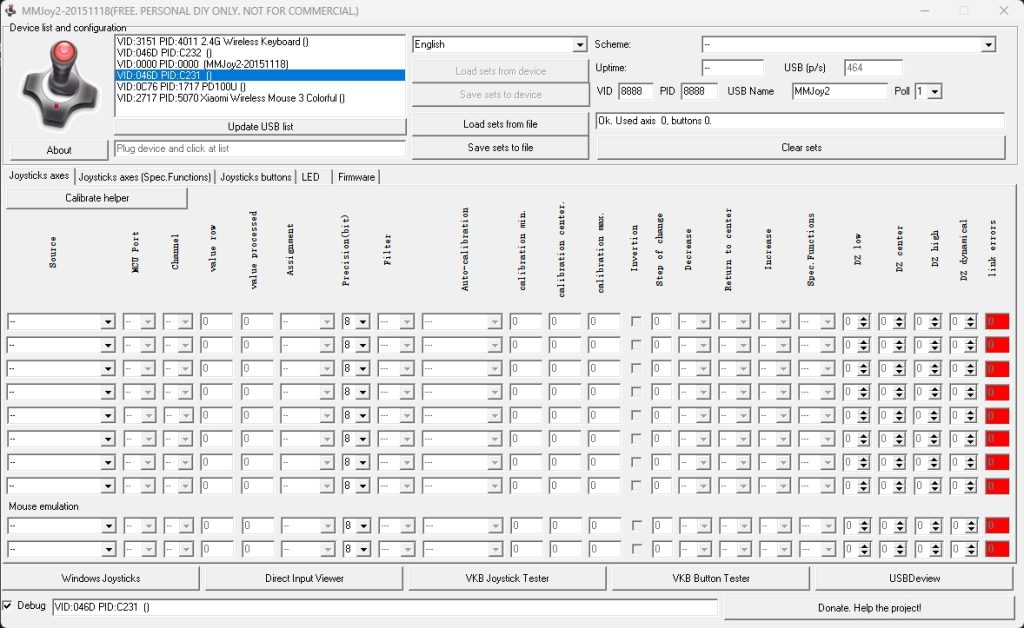Click Load sets from file
The image size is (1024, 628).
pos(500,124)
